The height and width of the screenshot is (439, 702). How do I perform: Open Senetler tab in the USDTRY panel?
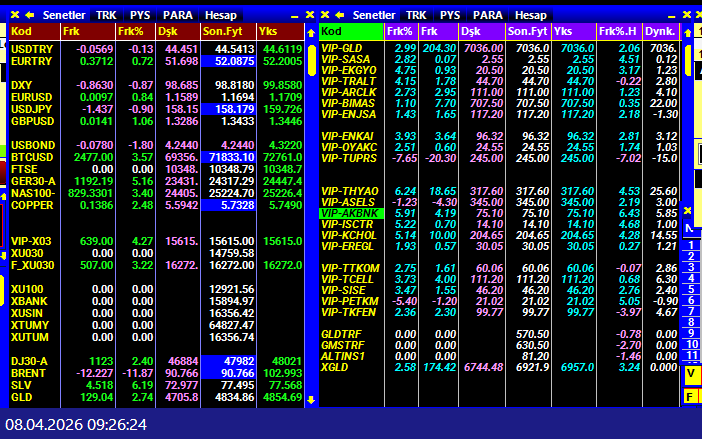pos(64,15)
